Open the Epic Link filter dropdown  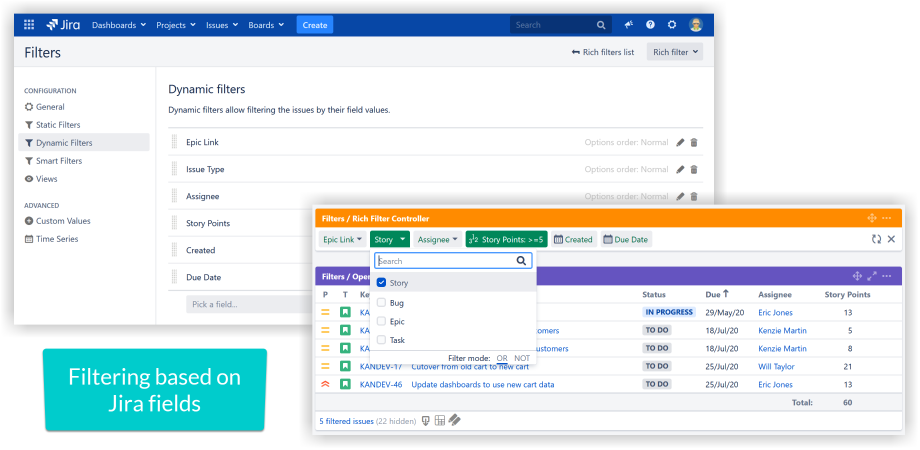tap(342, 239)
